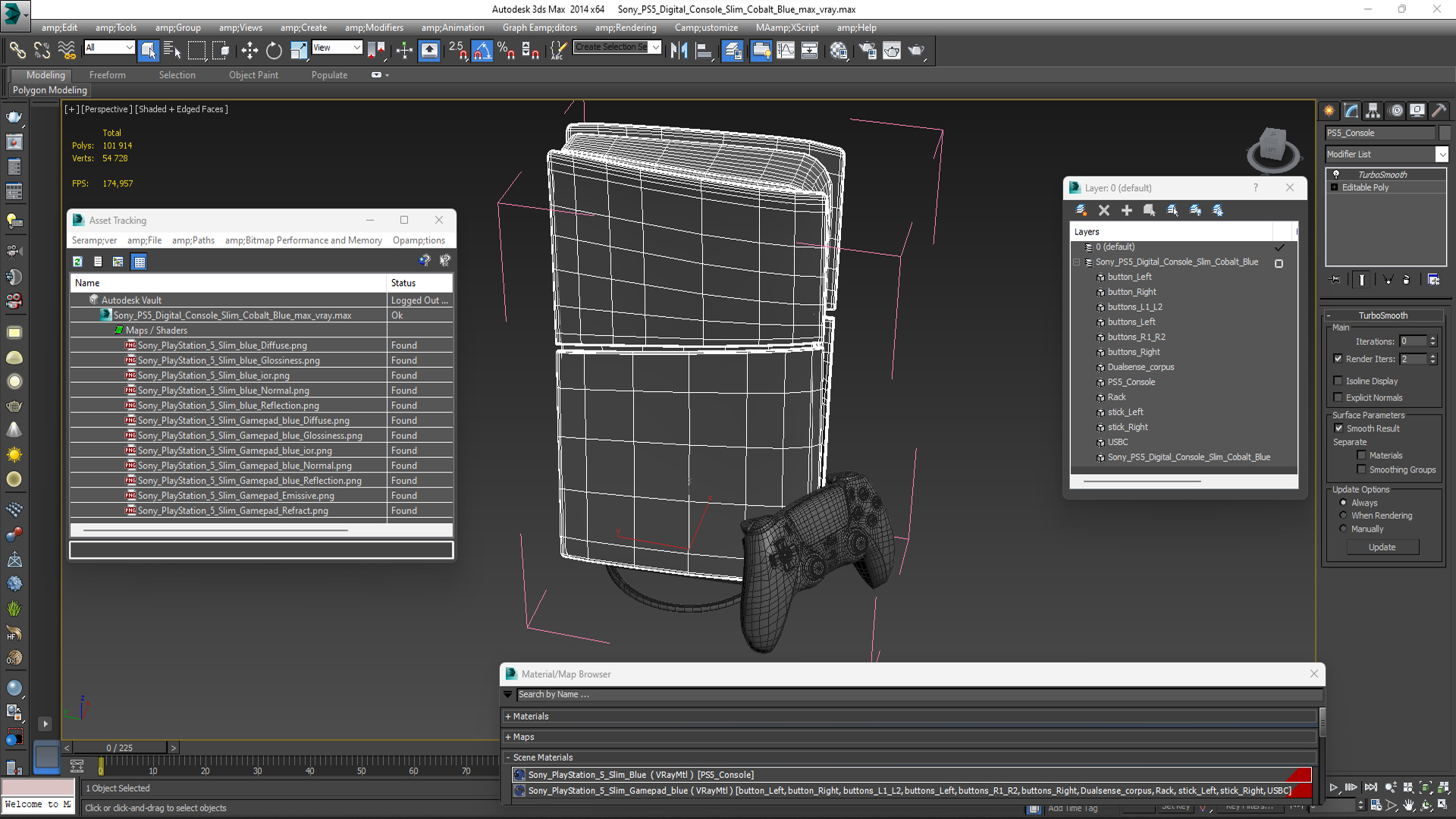Expand the Maps section in browser

[509, 736]
